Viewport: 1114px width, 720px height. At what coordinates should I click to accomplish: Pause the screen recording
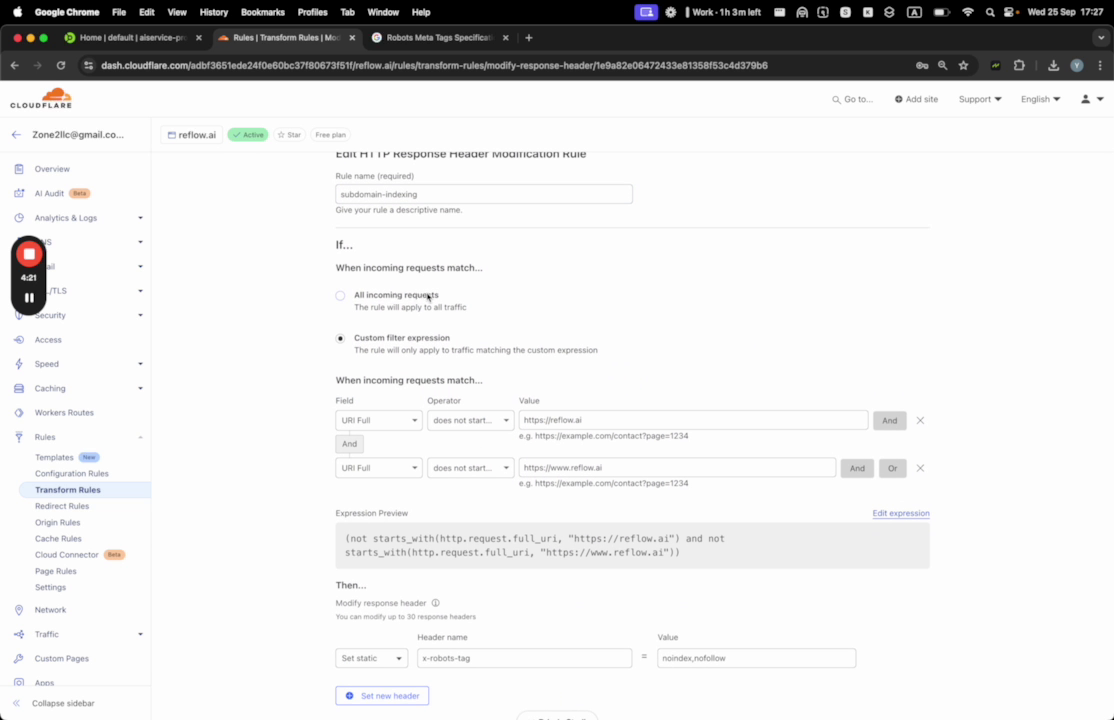point(29,297)
